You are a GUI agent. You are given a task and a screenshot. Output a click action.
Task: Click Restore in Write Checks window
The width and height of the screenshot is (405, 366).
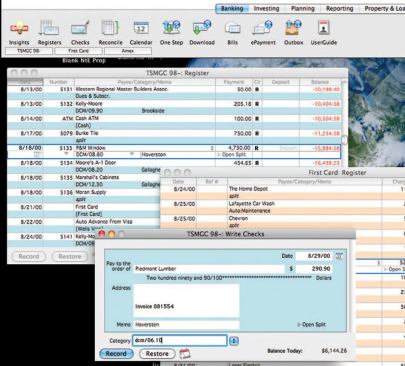tap(157, 354)
